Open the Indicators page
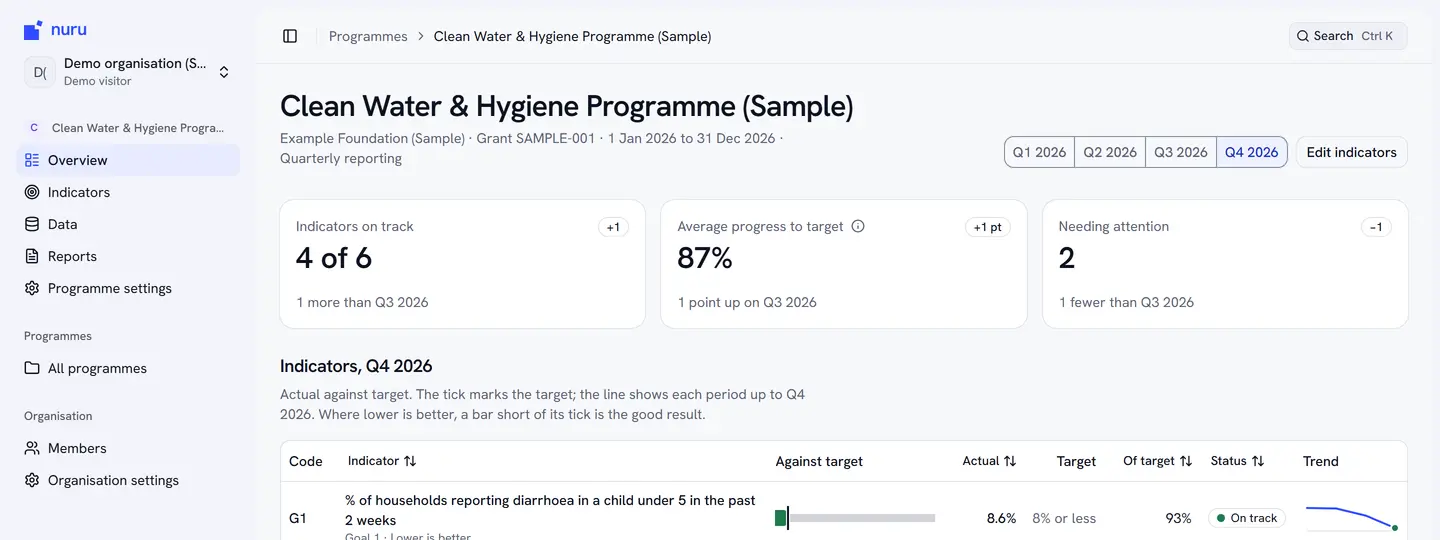Image resolution: width=1440 pixels, height=540 pixels. click(128, 192)
